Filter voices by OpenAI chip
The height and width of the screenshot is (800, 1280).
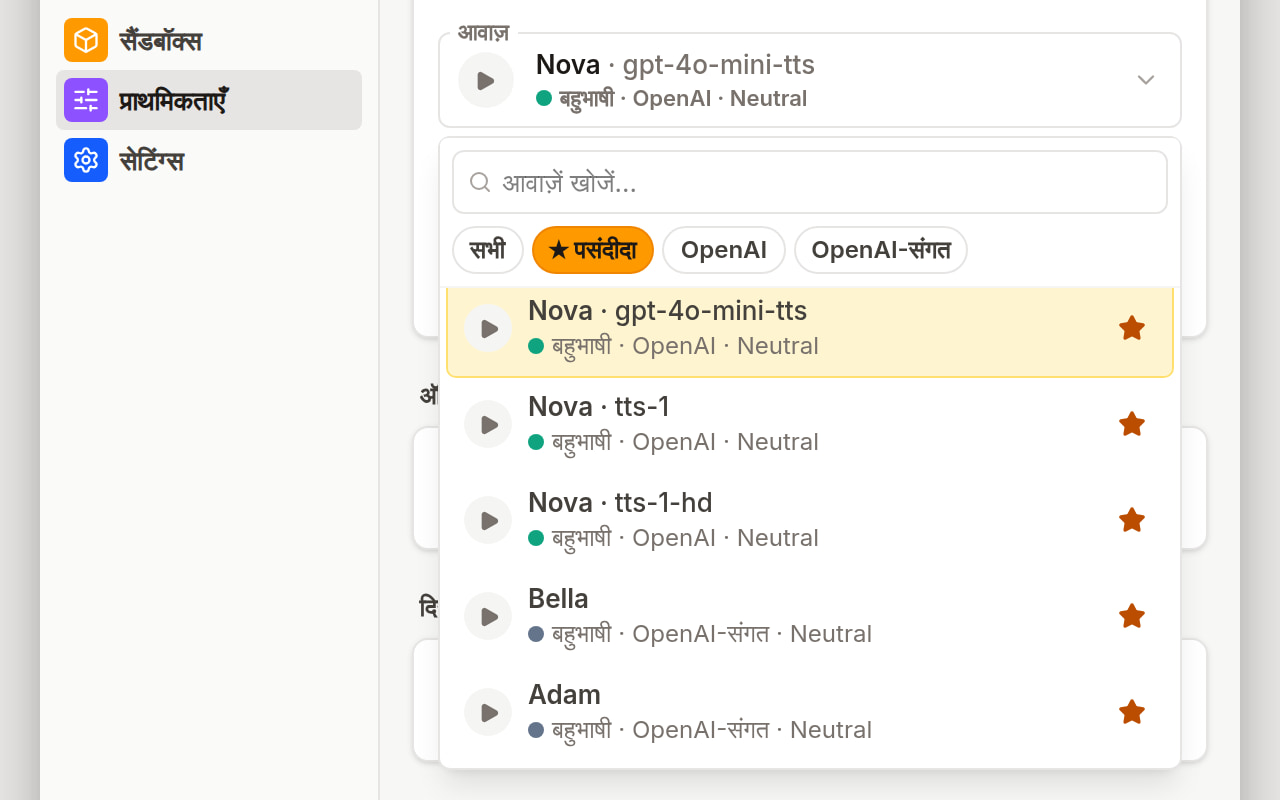[x=724, y=250]
